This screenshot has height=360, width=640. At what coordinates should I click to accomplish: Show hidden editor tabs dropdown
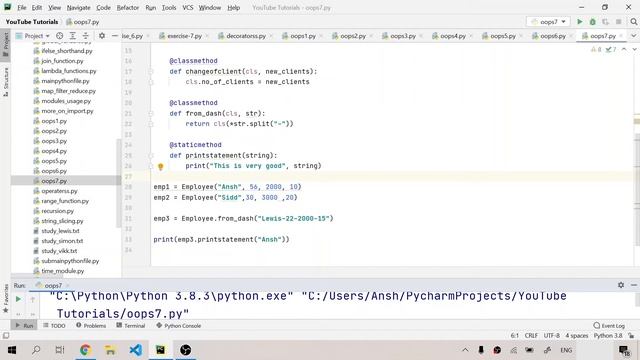pyautogui.click(x=633, y=36)
